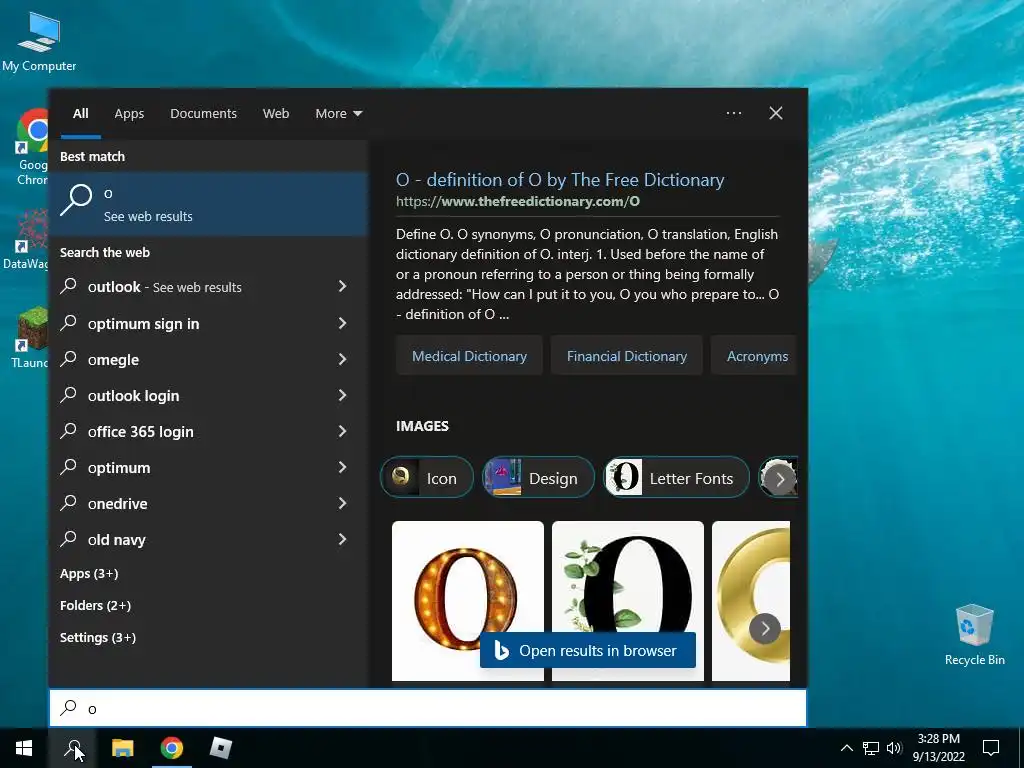Select the DataWagon desktop shortcut
Image resolution: width=1024 pixels, height=768 pixels.
[26, 239]
